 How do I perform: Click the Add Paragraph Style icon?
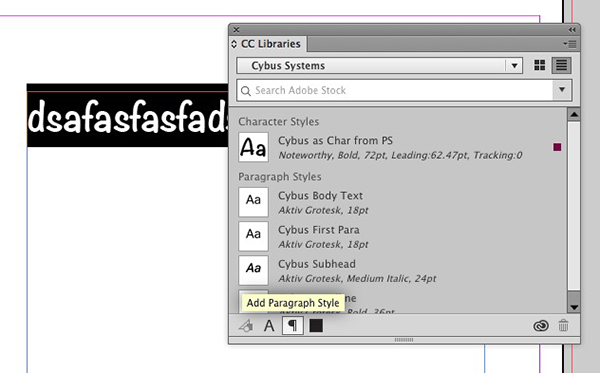click(x=293, y=326)
